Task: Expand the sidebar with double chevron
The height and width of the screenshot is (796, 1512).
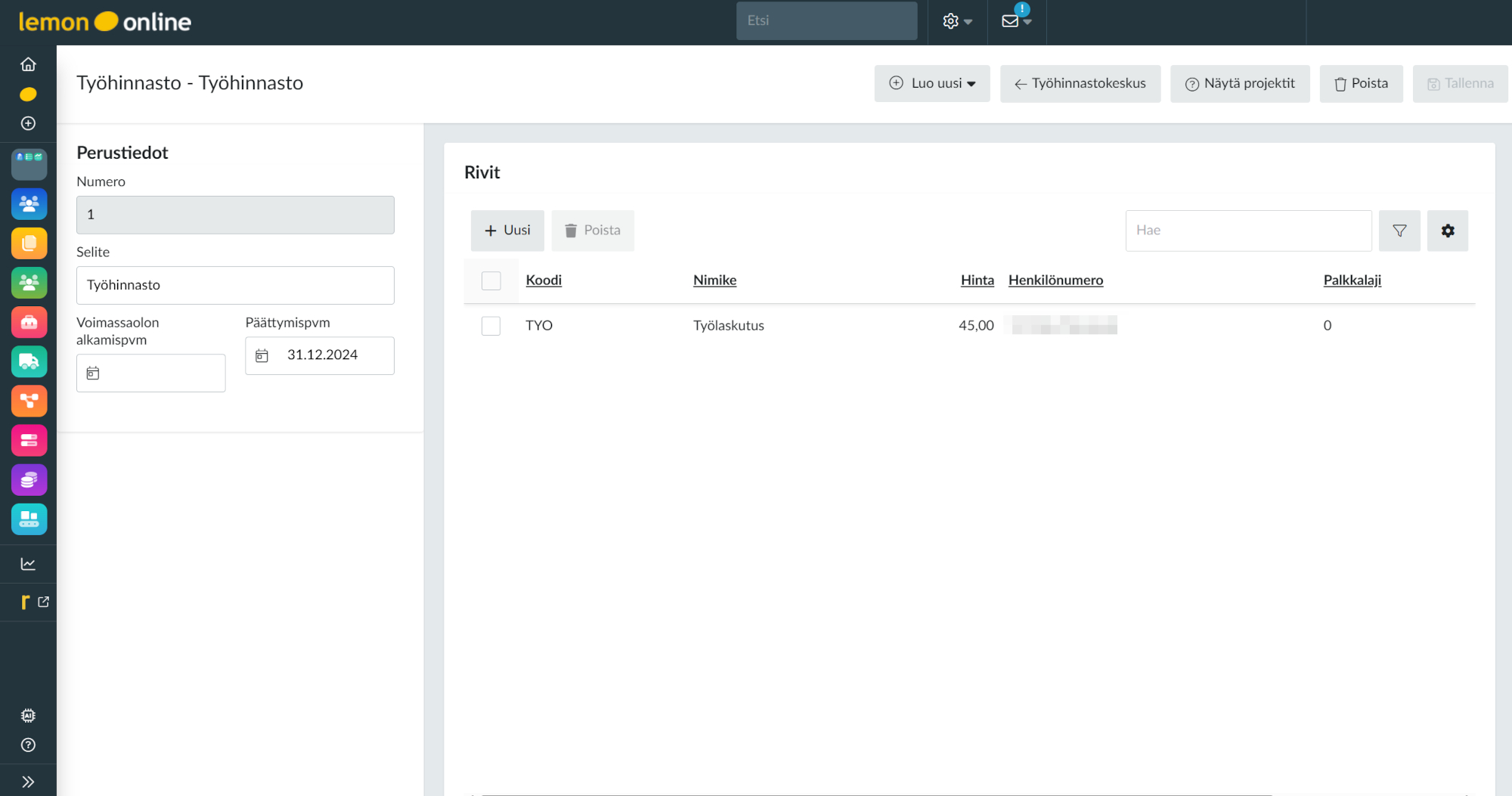Action: click(x=28, y=782)
